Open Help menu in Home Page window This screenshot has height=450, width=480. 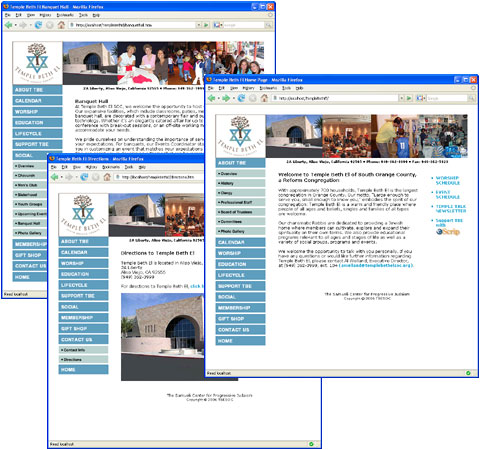[x=299, y=88]
